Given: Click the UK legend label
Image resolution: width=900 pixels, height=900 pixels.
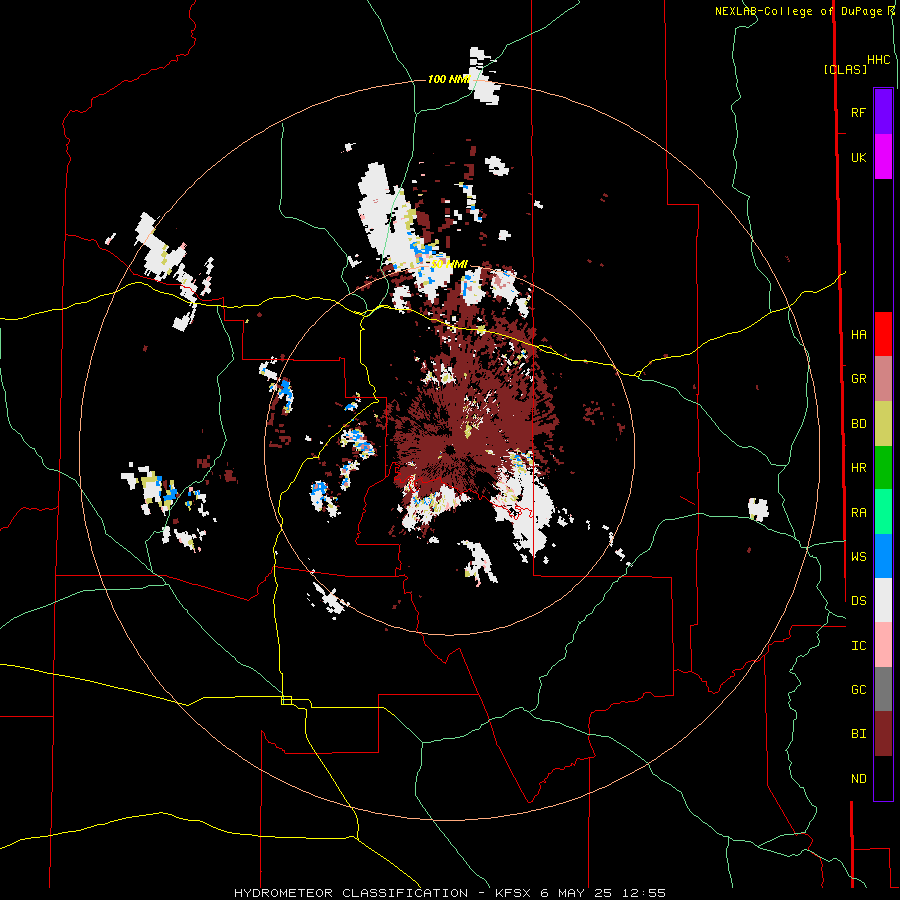Looking at the screenshot, I should click(858, 157).
